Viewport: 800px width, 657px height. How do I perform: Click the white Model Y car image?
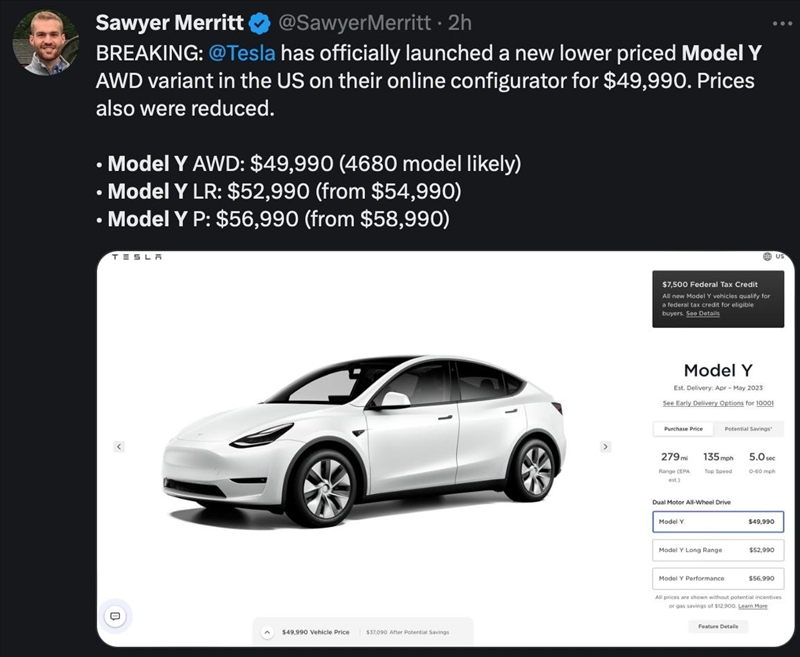tap(365, 440)
